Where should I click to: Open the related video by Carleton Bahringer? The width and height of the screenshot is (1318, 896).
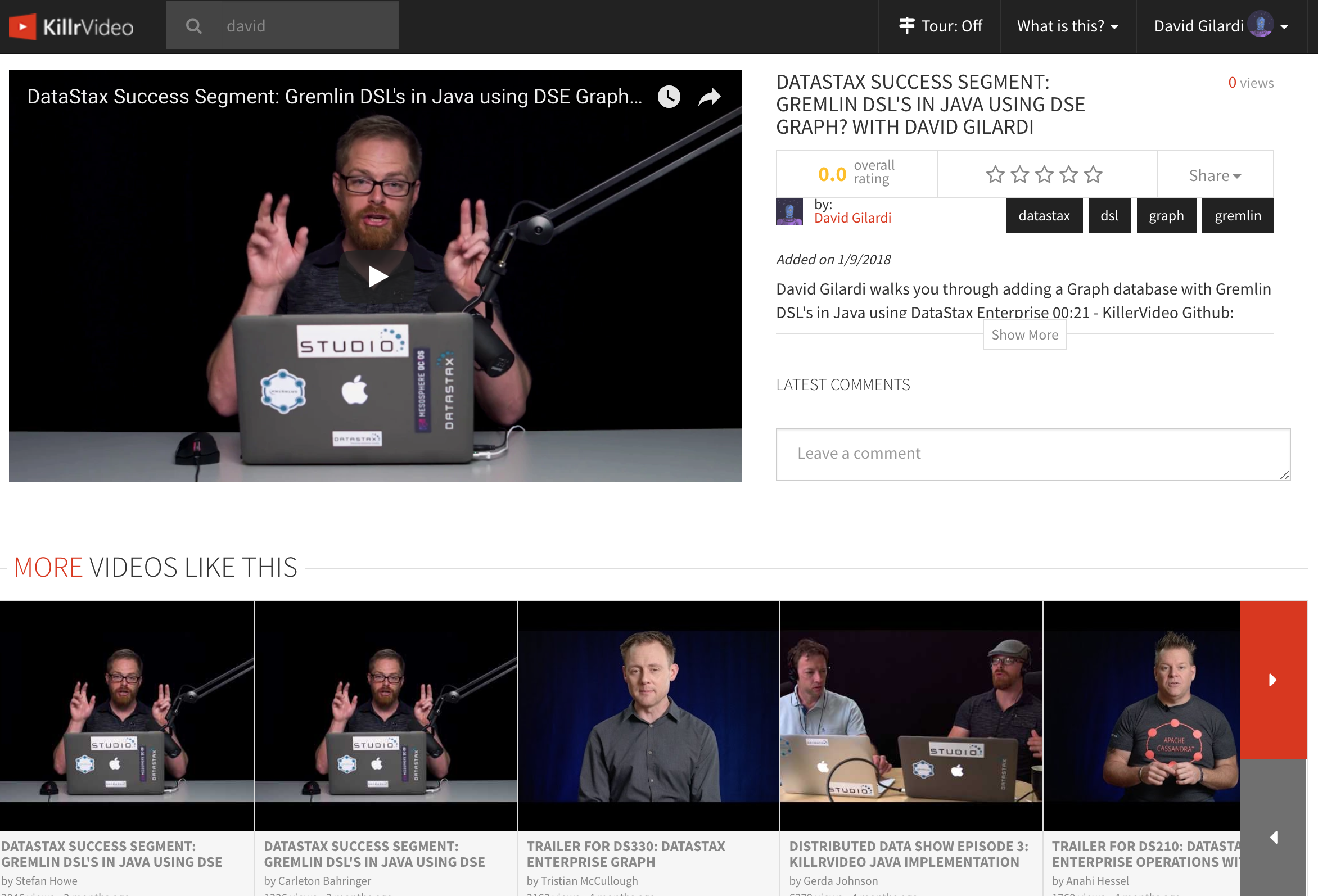coord(386,716)
